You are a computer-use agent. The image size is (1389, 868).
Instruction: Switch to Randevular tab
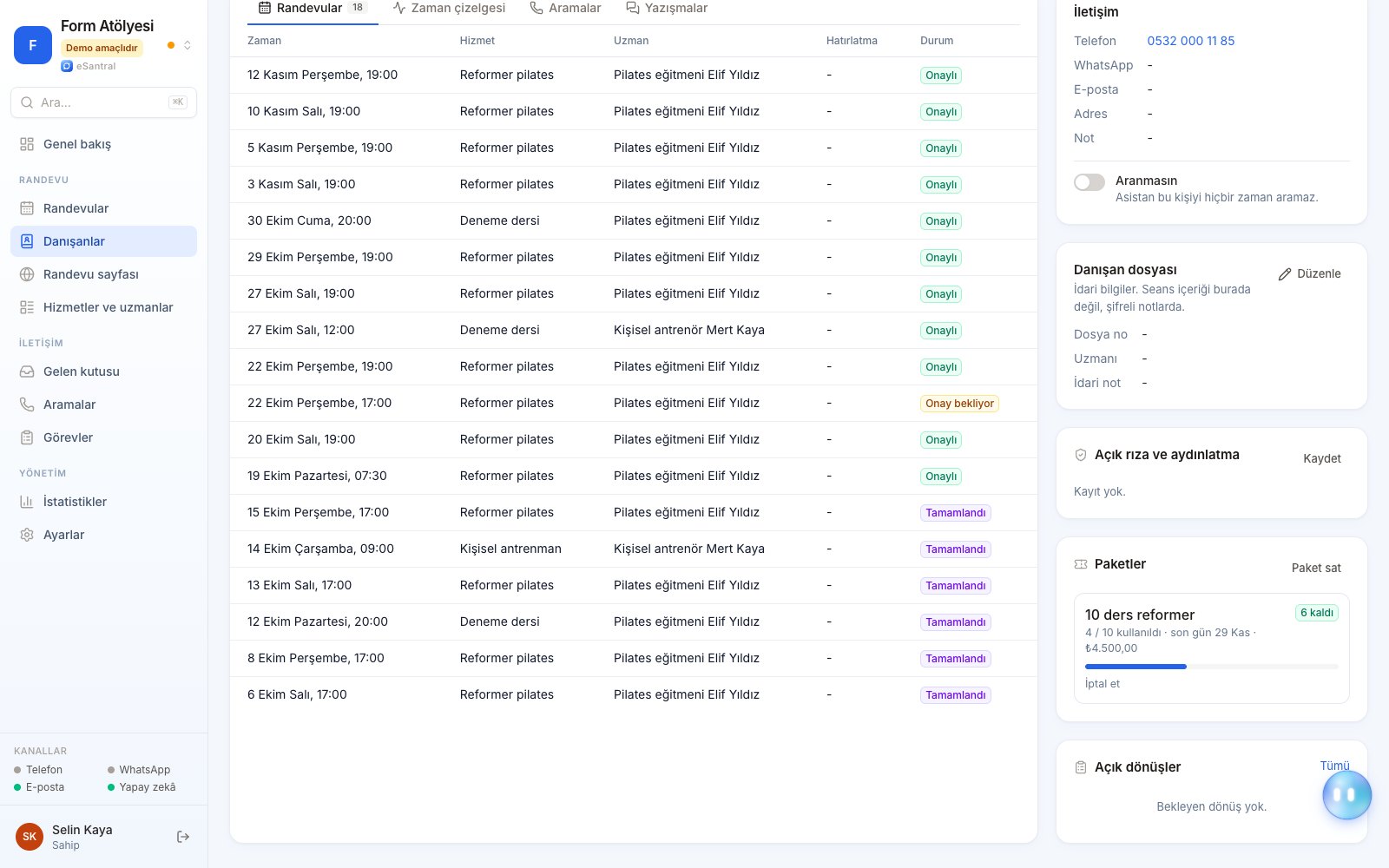tap(313, 9)
